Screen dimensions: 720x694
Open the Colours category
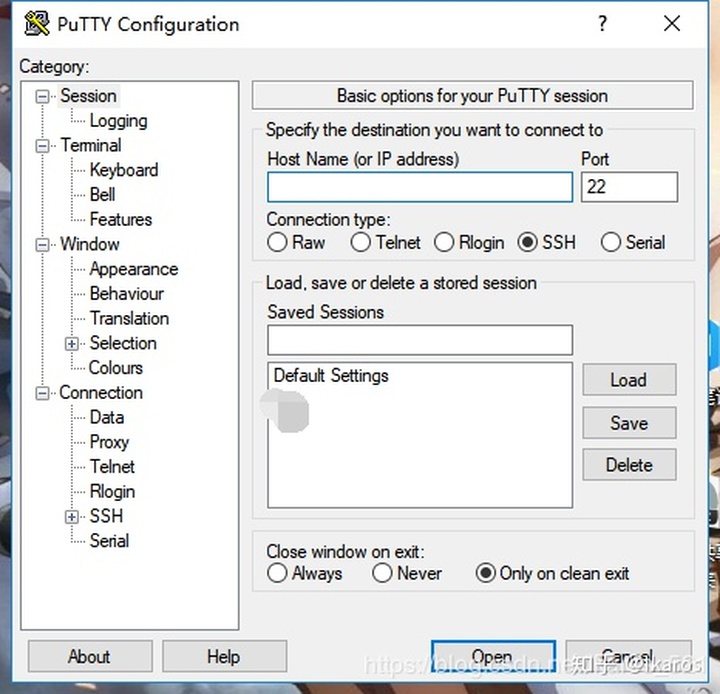click(x=116, y=368)
